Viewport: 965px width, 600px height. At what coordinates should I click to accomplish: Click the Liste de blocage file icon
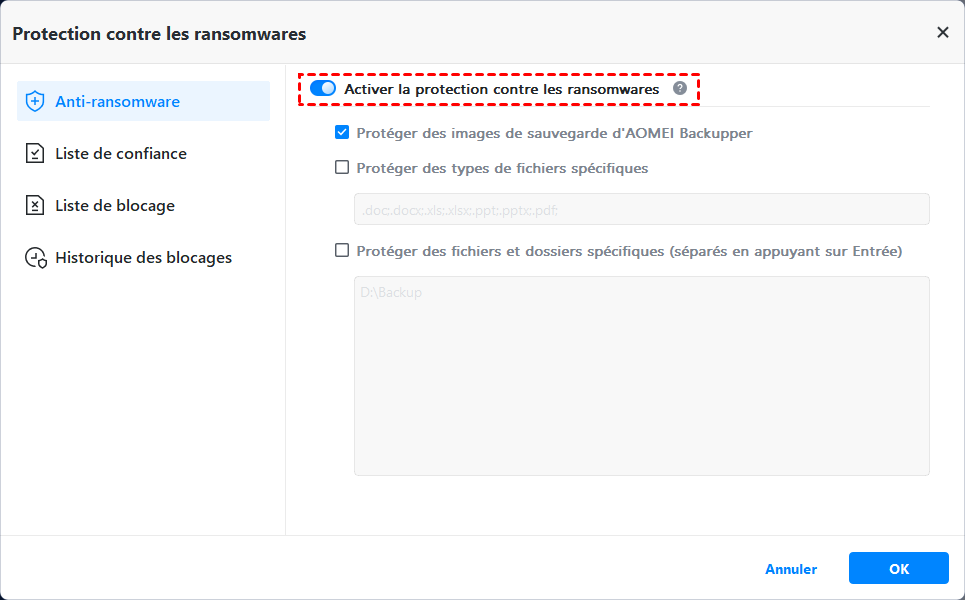(36, 205)
